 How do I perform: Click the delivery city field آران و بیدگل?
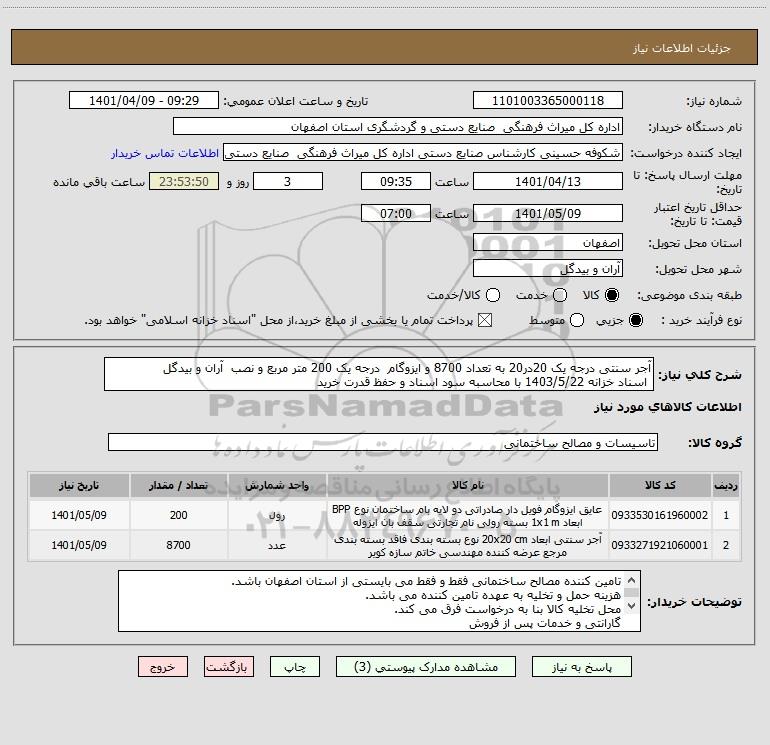(x=548, y=269)
